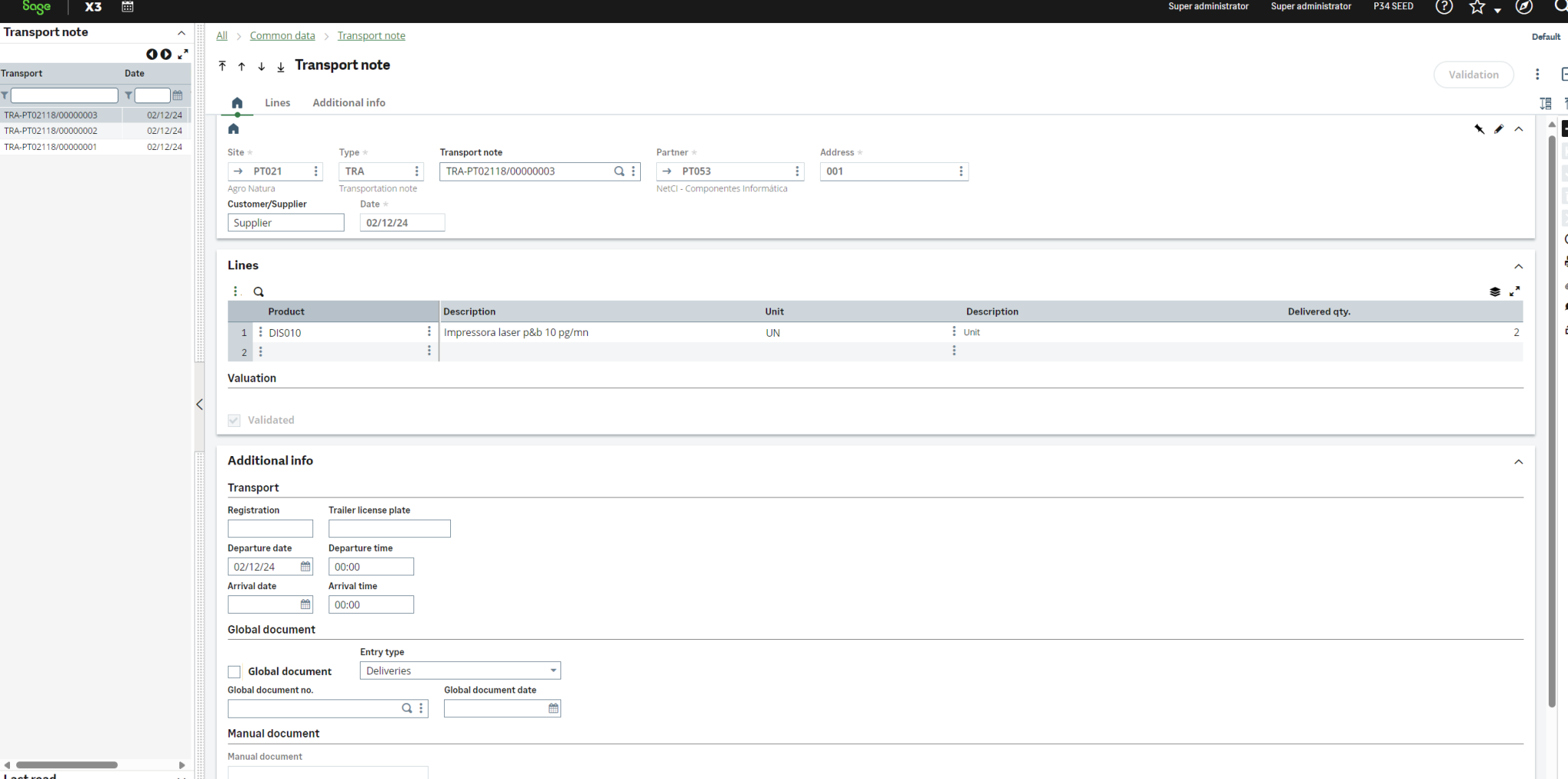This screenshot has height=779, width=1568.
Task: Switch to the Lines tab
Action: pos(277,102)
